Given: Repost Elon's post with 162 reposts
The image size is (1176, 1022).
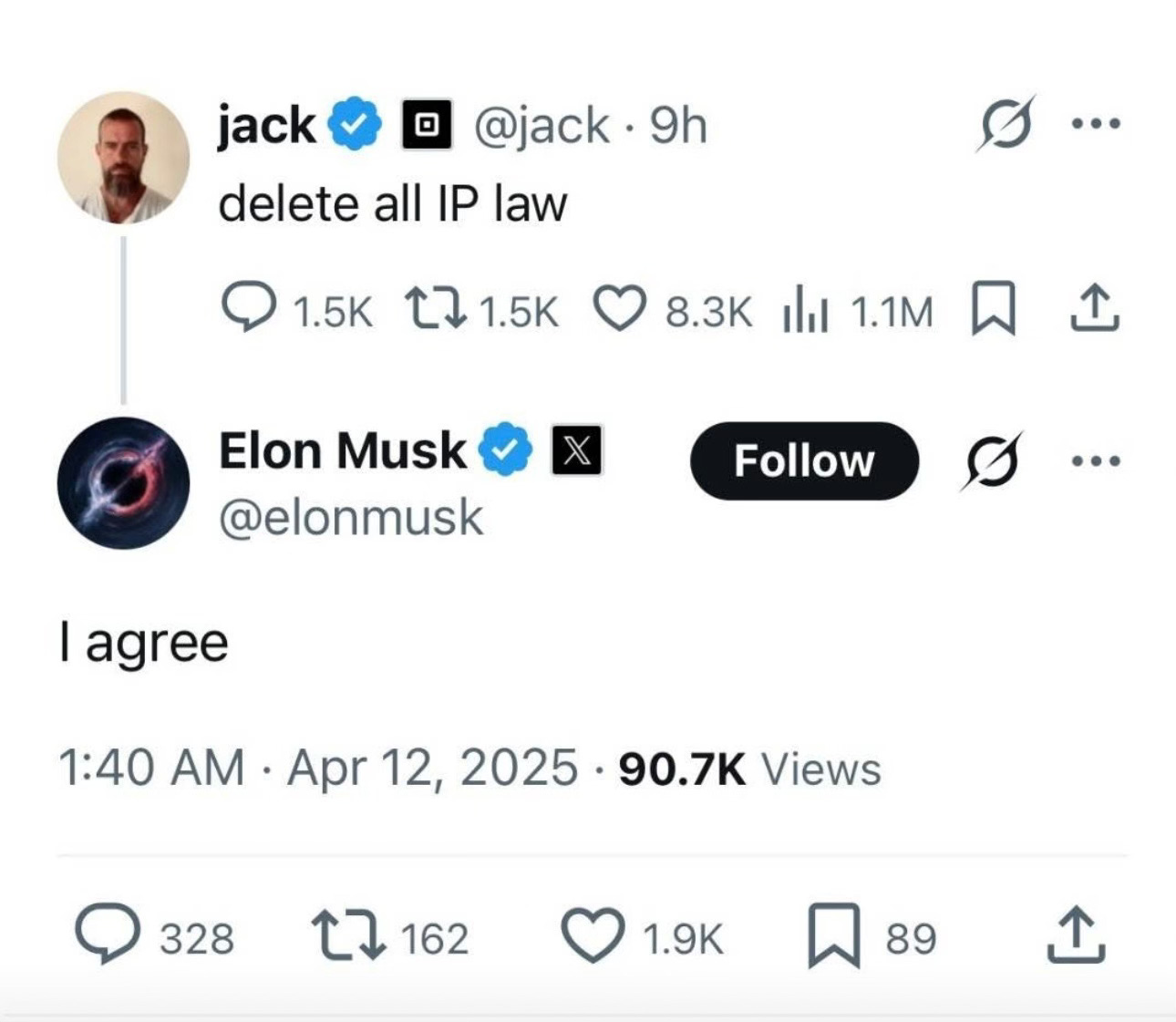Looking at the screenshot, I should (348, 938).
